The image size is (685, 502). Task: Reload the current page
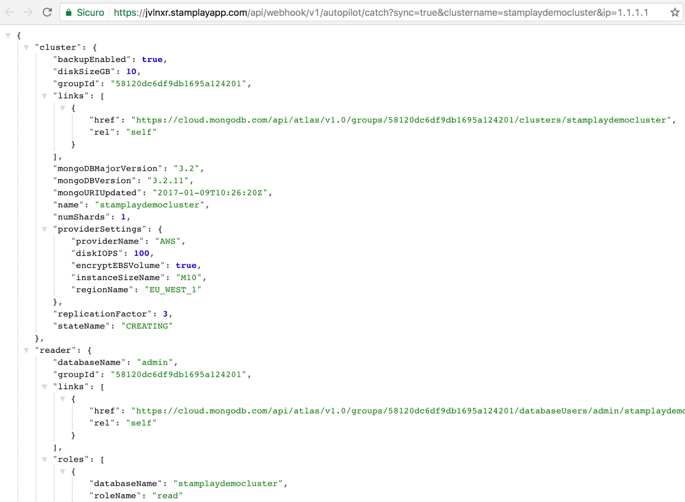point(47,12)
